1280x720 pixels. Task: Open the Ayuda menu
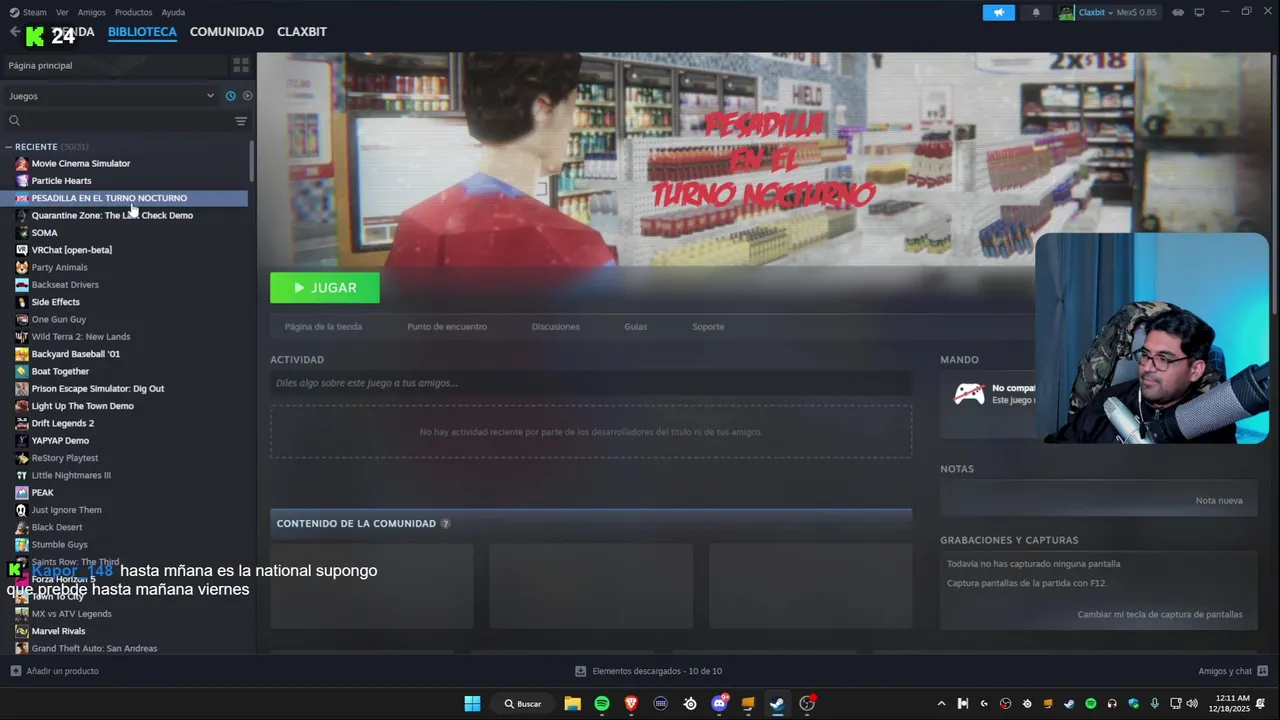[173, 12]
